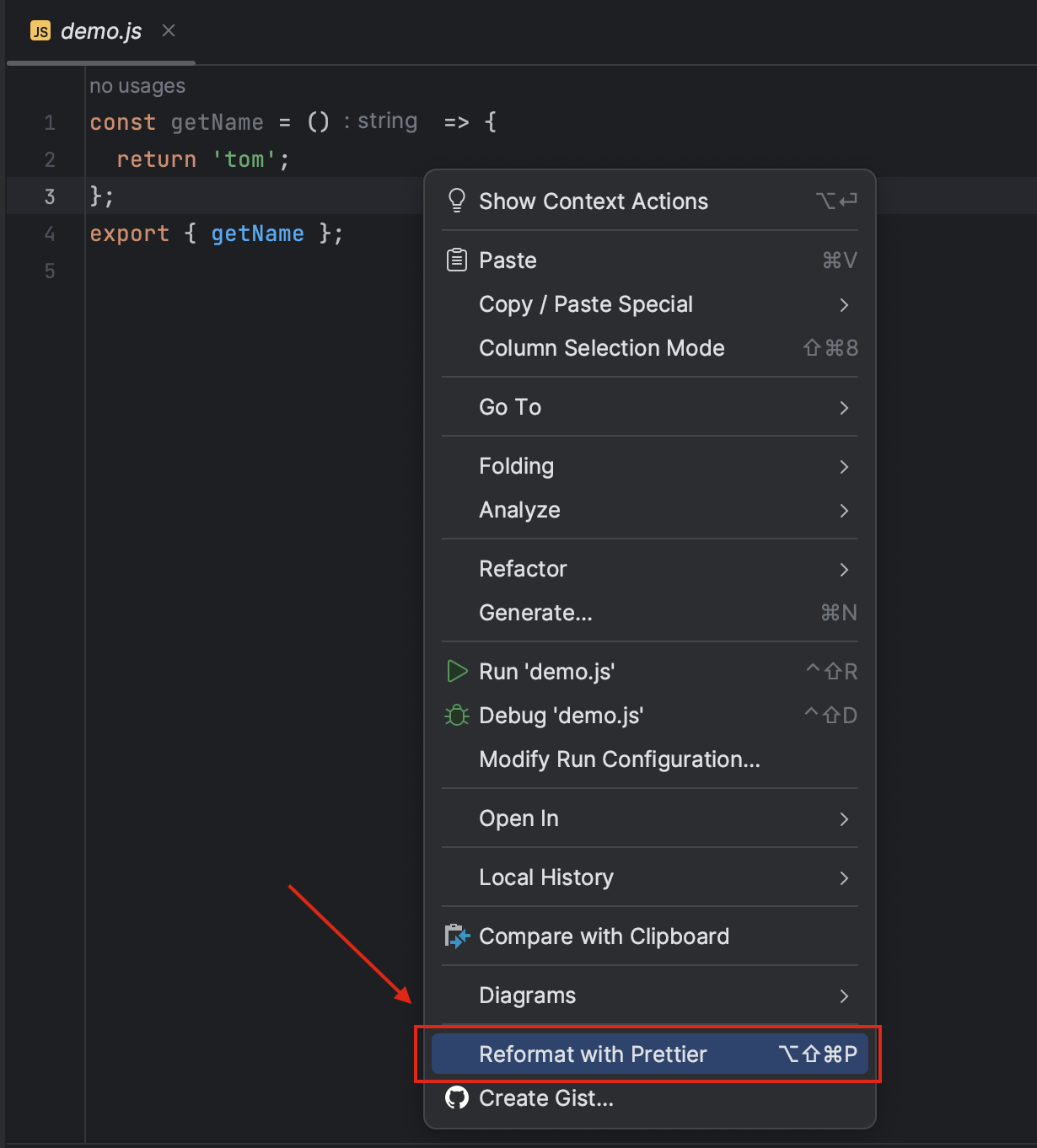Expand the Diagrams submenu arrow

[844, 995]
